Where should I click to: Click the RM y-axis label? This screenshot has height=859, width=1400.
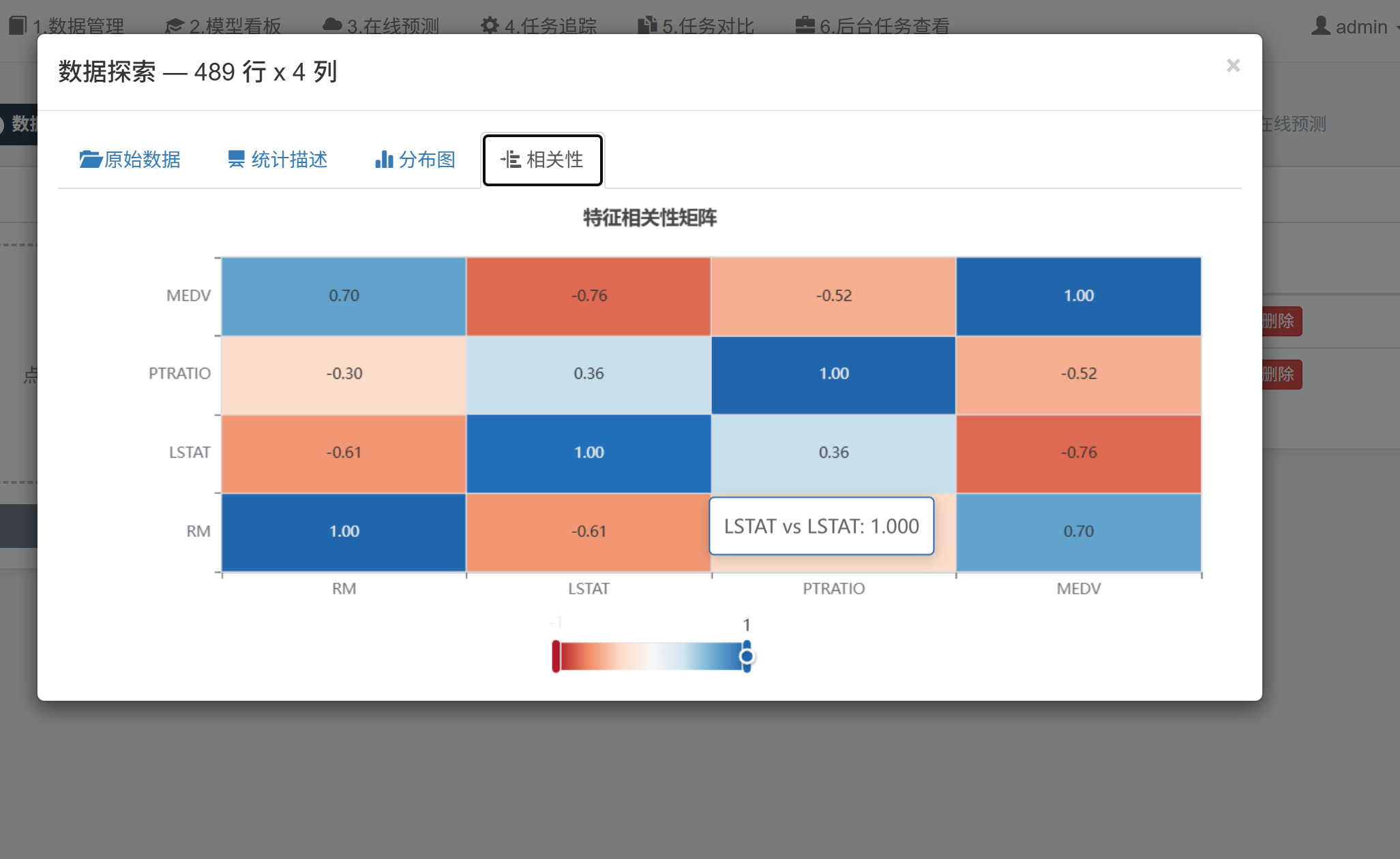[198, 532]
